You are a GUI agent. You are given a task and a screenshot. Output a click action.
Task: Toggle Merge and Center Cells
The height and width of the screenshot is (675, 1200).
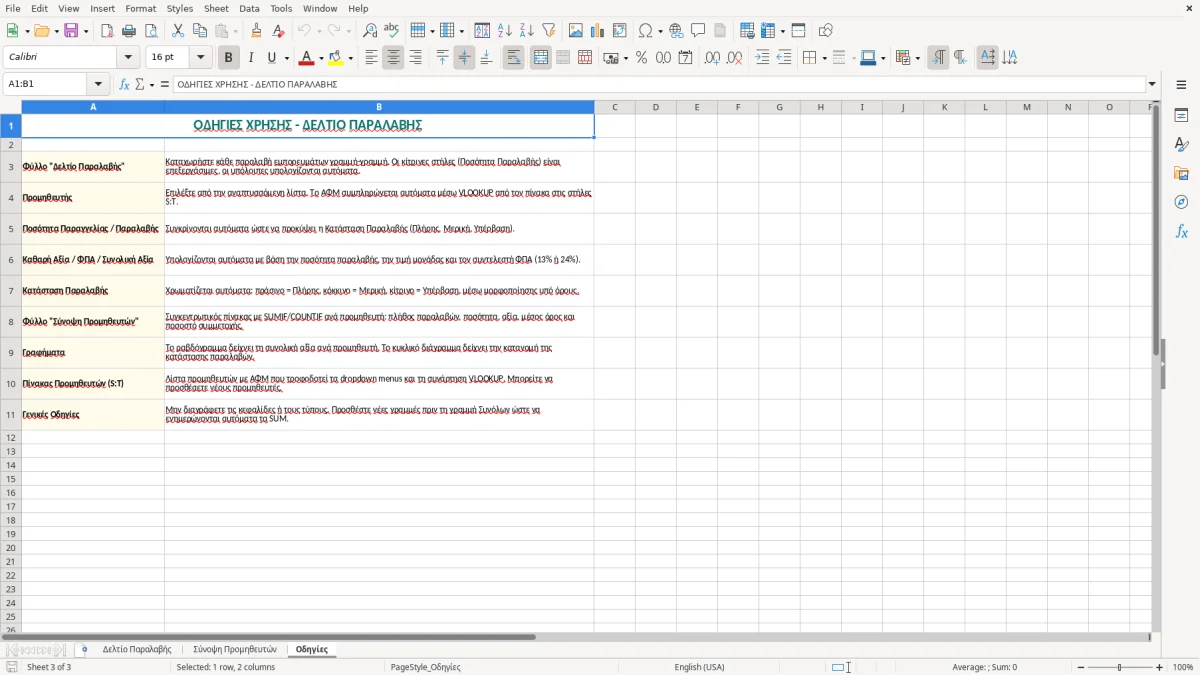[x=541, y=58]
